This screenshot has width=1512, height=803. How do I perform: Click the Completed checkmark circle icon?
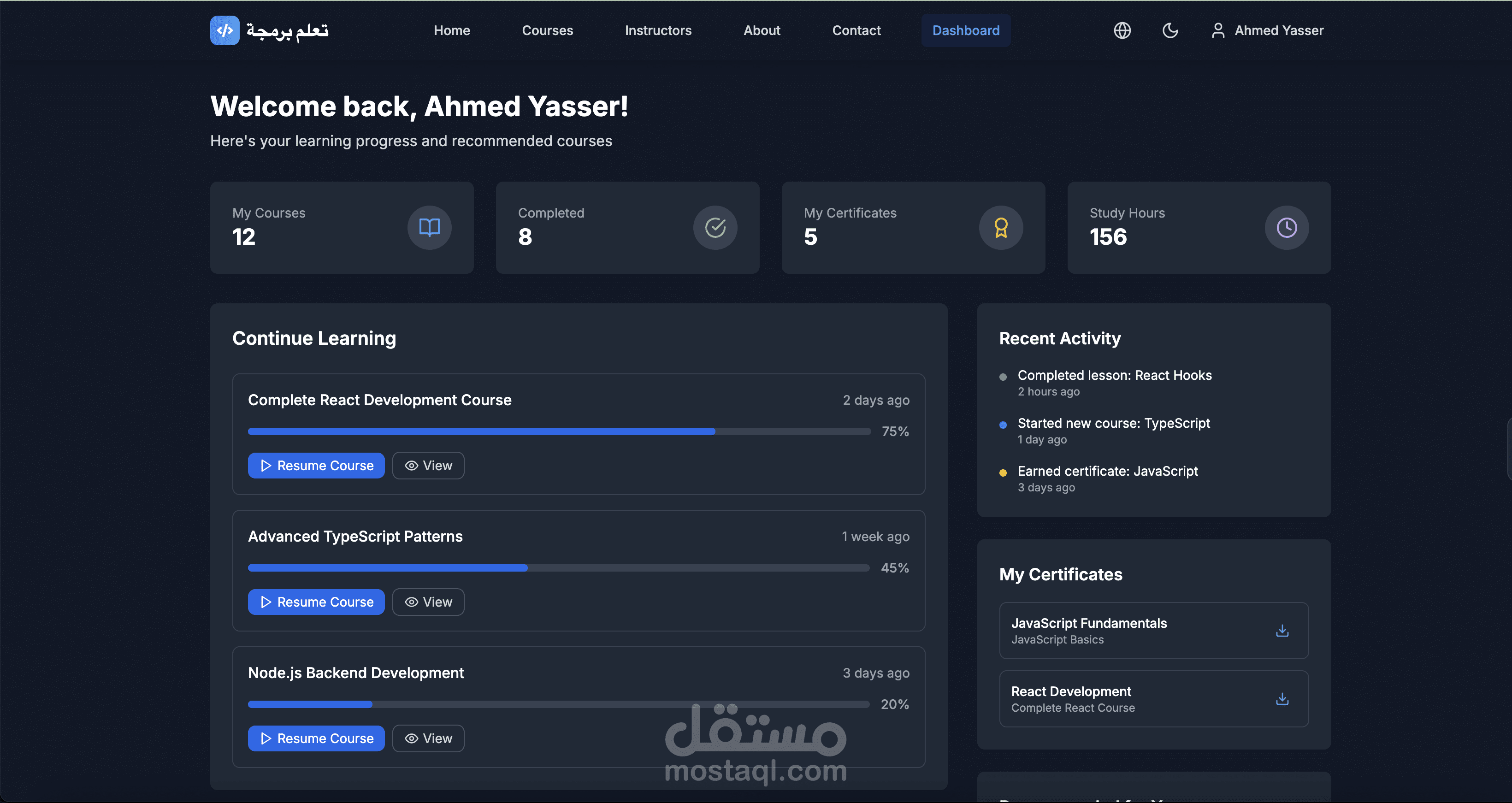click(x=715, y=227)
